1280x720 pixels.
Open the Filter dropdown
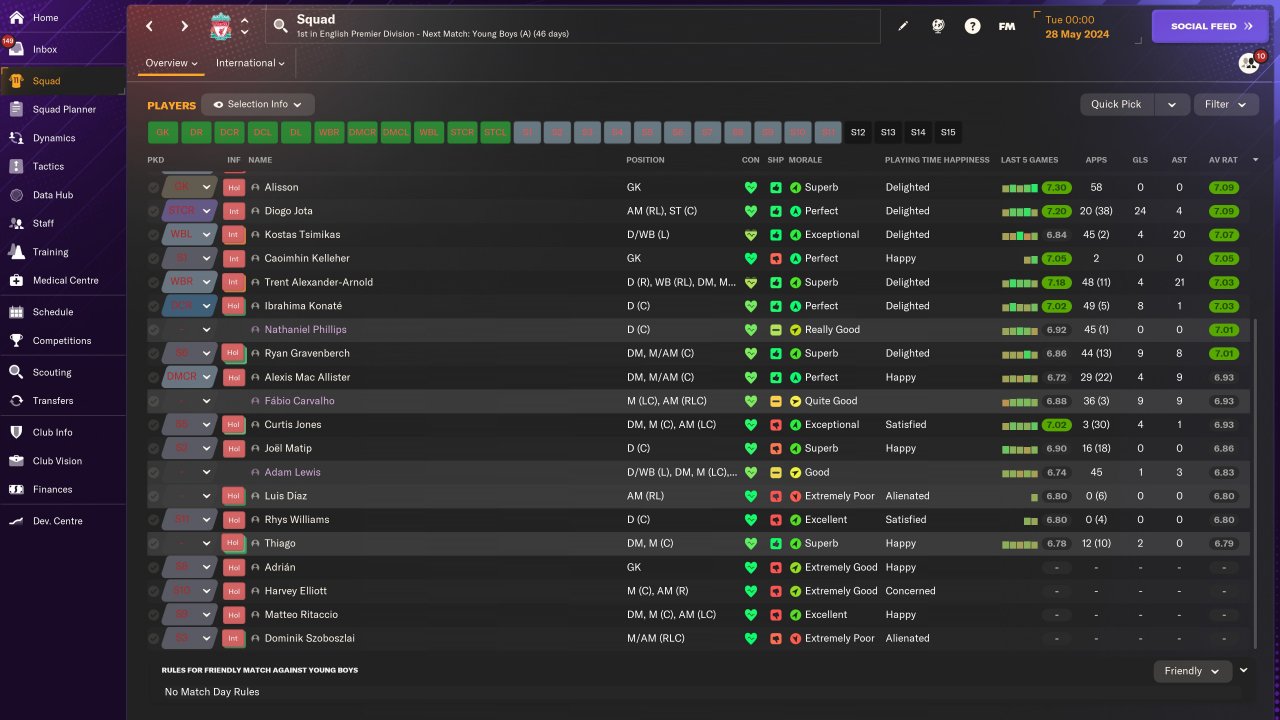pos(1226,104)
